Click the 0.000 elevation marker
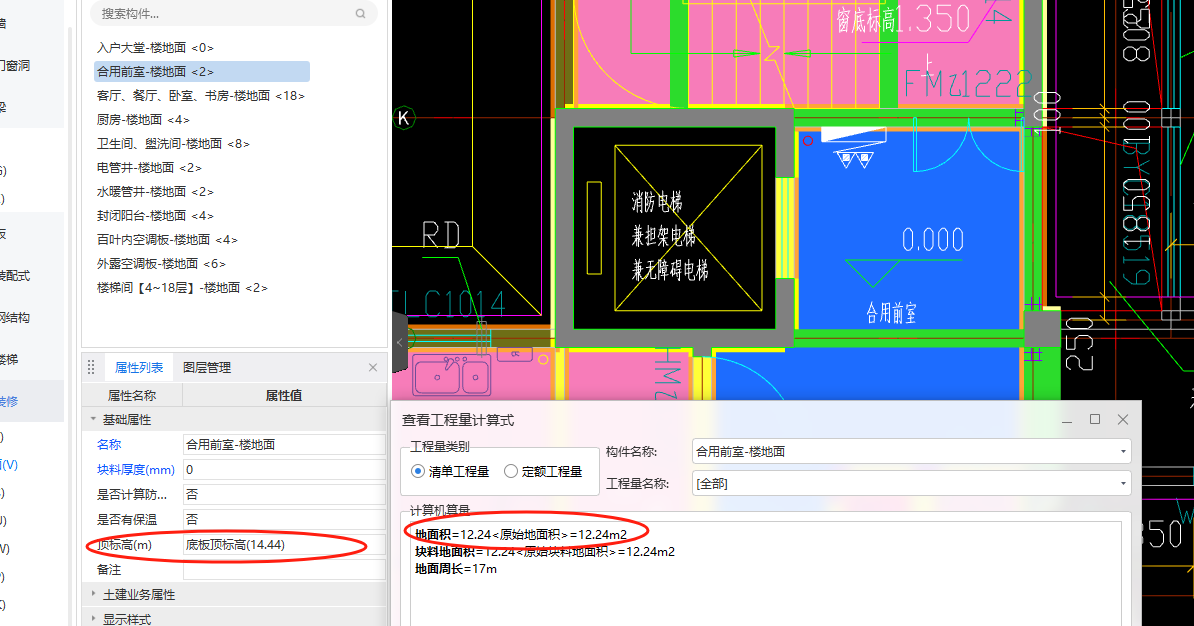This screenshot has width=1194, height=626. pos(933,240)
